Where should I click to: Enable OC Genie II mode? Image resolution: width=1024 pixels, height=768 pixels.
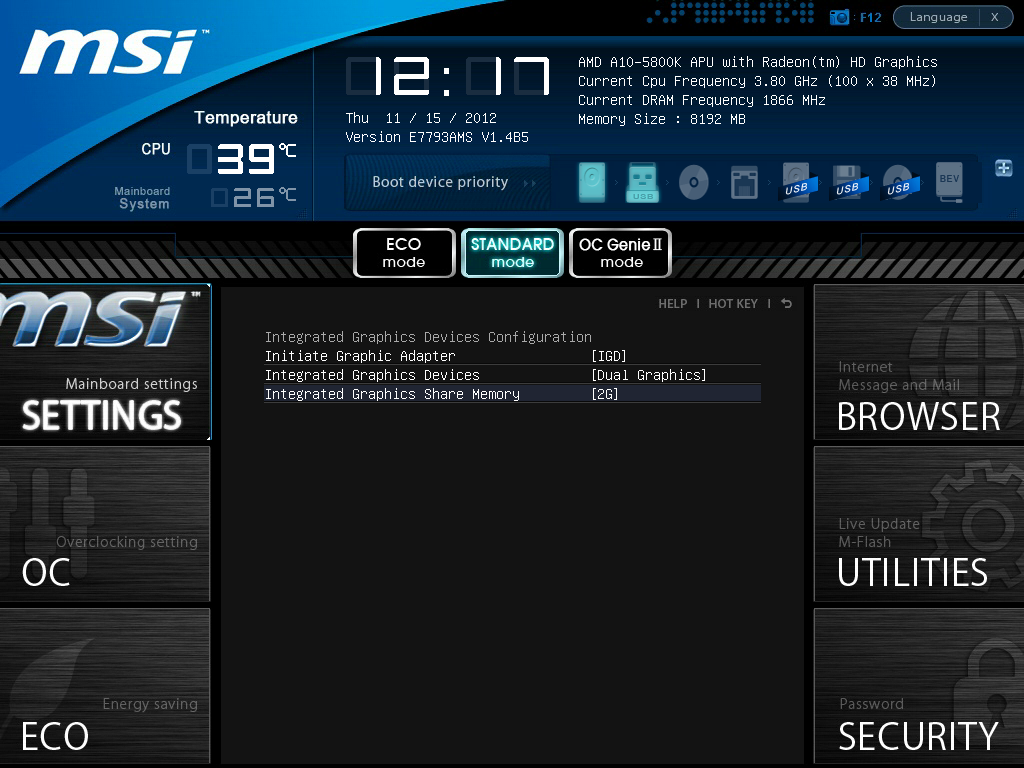(x=620, y=253)
